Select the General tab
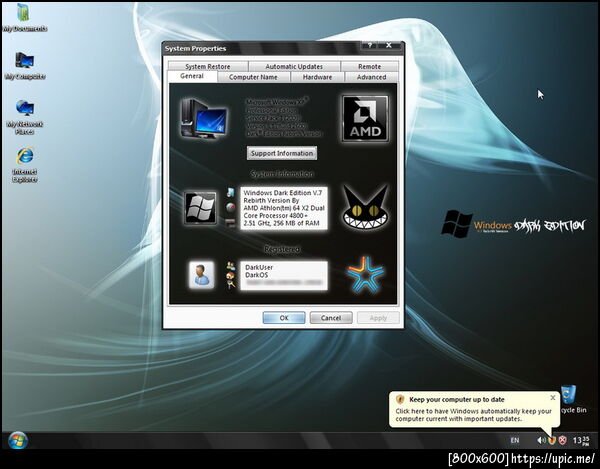This screenshot has width=600, height=469. tap(192, 76)
